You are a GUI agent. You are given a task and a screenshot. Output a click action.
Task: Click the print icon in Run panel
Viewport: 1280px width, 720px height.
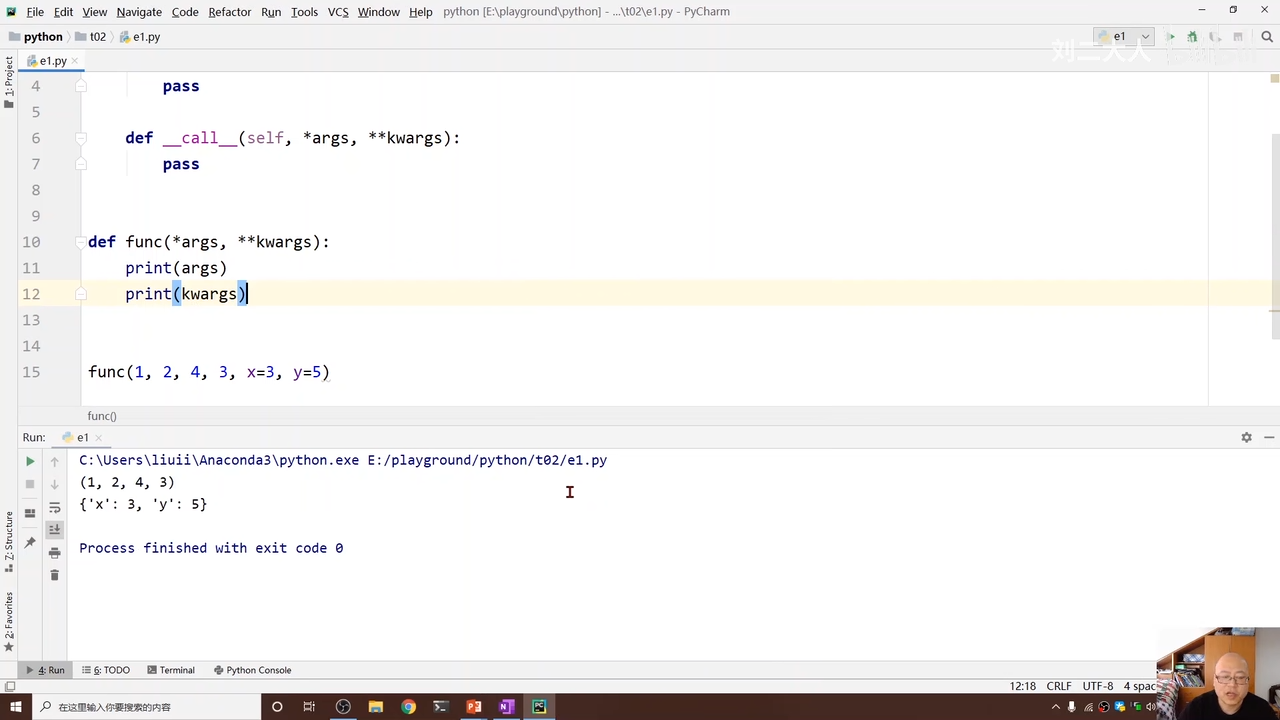(x=55, y=553)
